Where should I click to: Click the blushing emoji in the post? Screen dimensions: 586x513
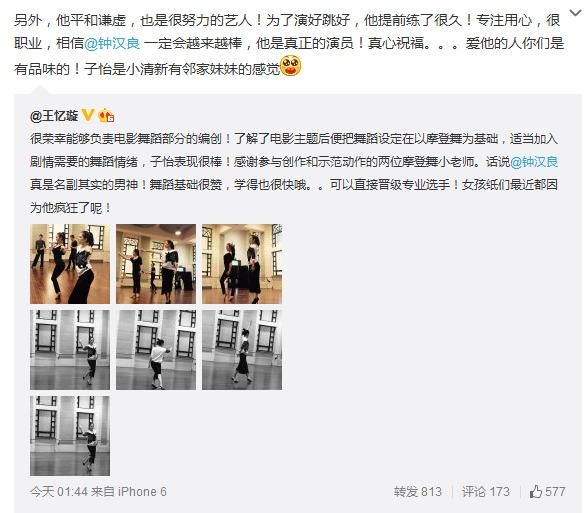point(290,66)
